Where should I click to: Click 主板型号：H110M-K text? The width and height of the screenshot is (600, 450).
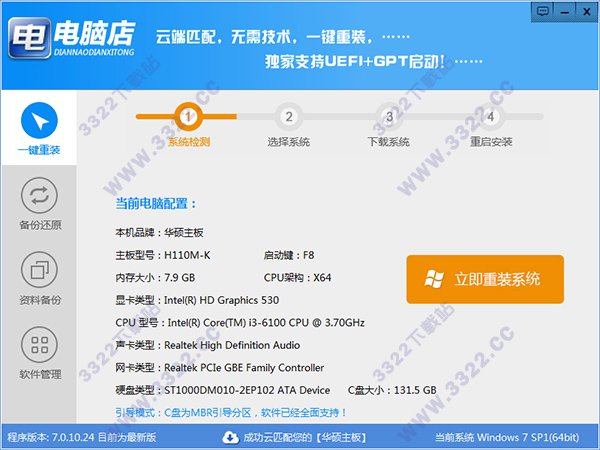163,255
